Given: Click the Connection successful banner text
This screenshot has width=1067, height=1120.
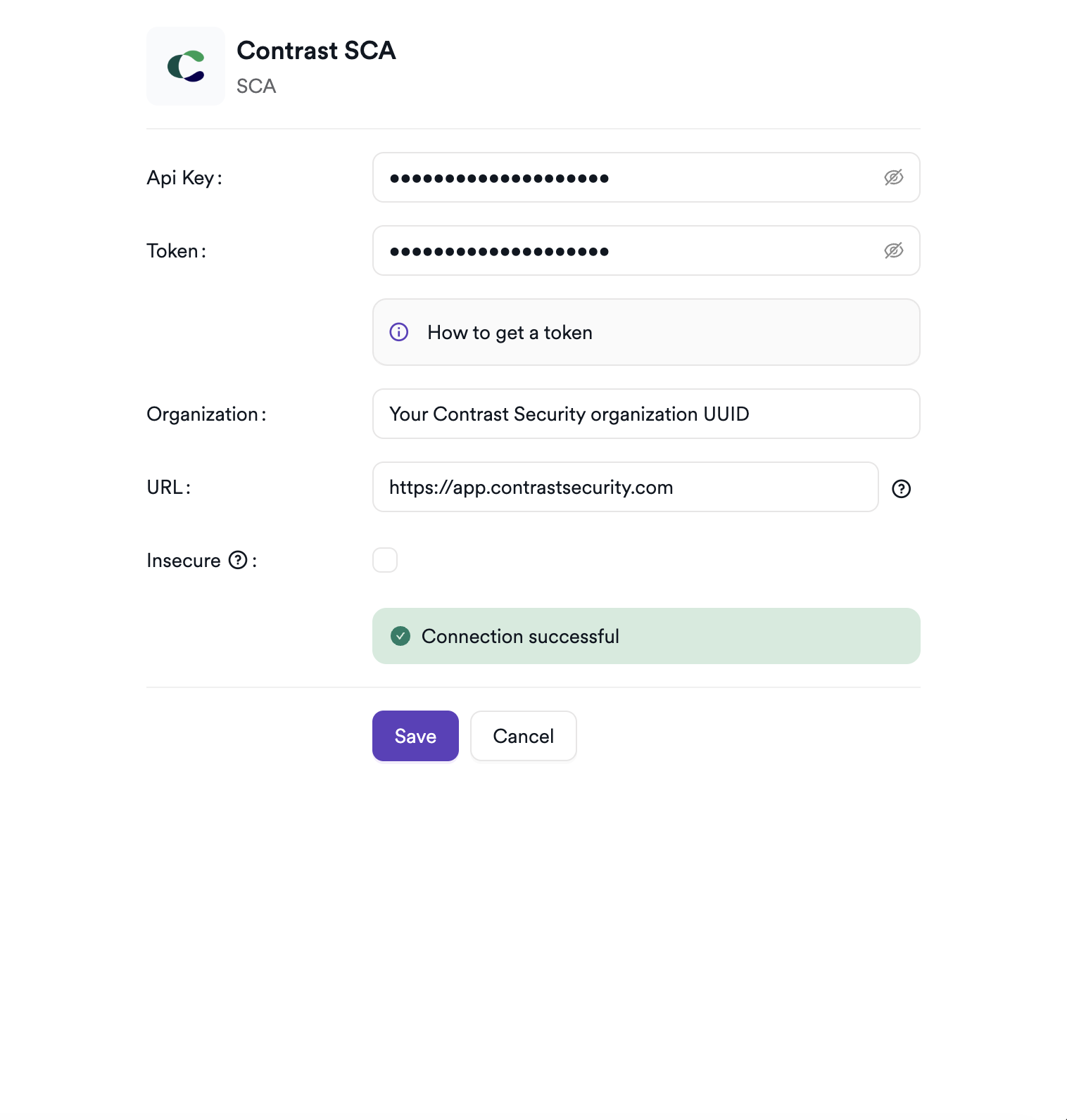Looking at the screenshot, I should 520,637.
